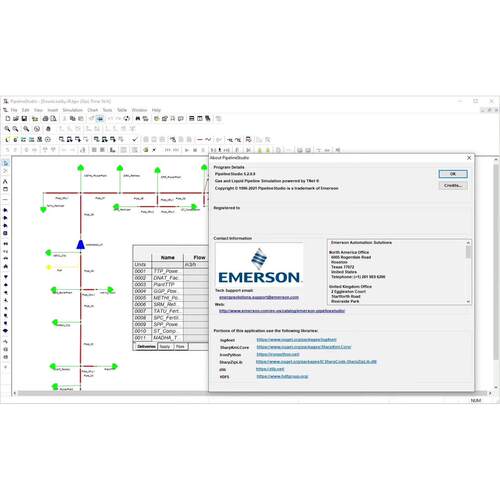
Task: Click the green-yellow sphere toolbar icon
Action: click(146, 150)
